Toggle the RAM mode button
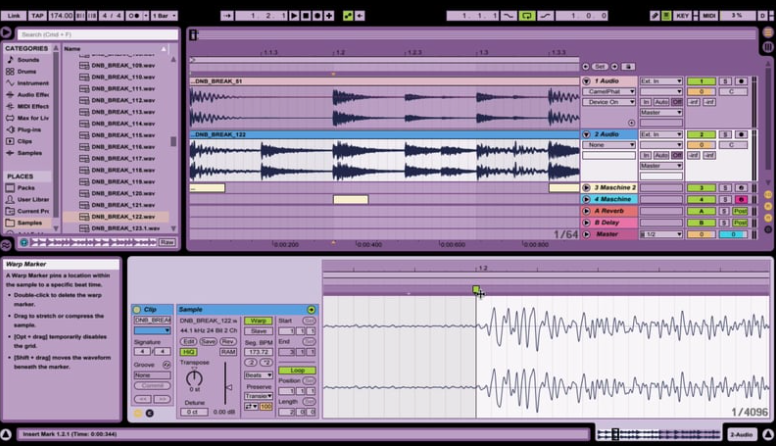The height and width of the screenshot is (446, 776). [x=228, y=352]
